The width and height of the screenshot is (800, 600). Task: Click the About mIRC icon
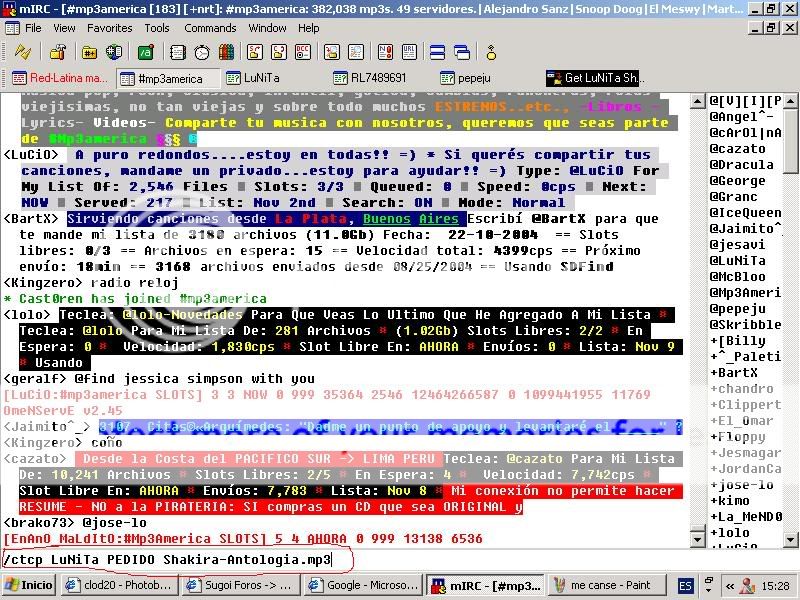(491, 52)
